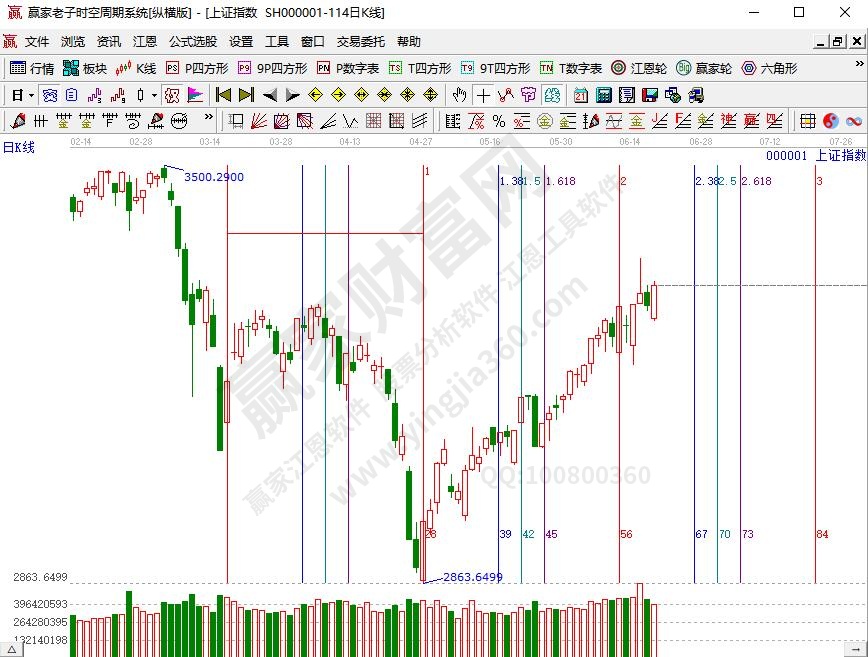Toggle the crosshair cursor tool

click(x=483, y=95)
